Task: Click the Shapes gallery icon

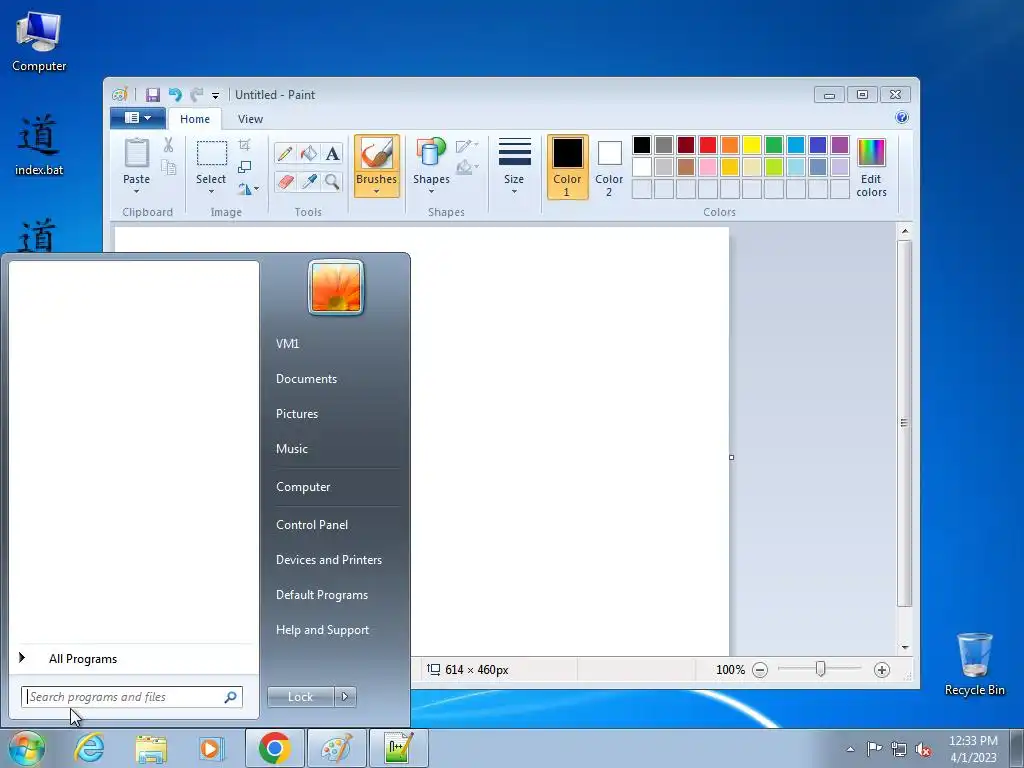Action: click(431, 152)
